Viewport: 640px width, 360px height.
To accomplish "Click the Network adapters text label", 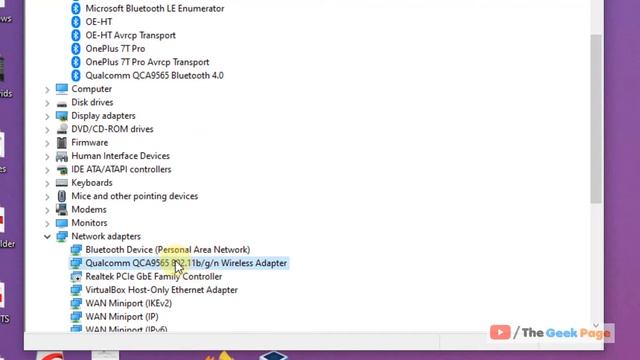I will click(106, 236).
